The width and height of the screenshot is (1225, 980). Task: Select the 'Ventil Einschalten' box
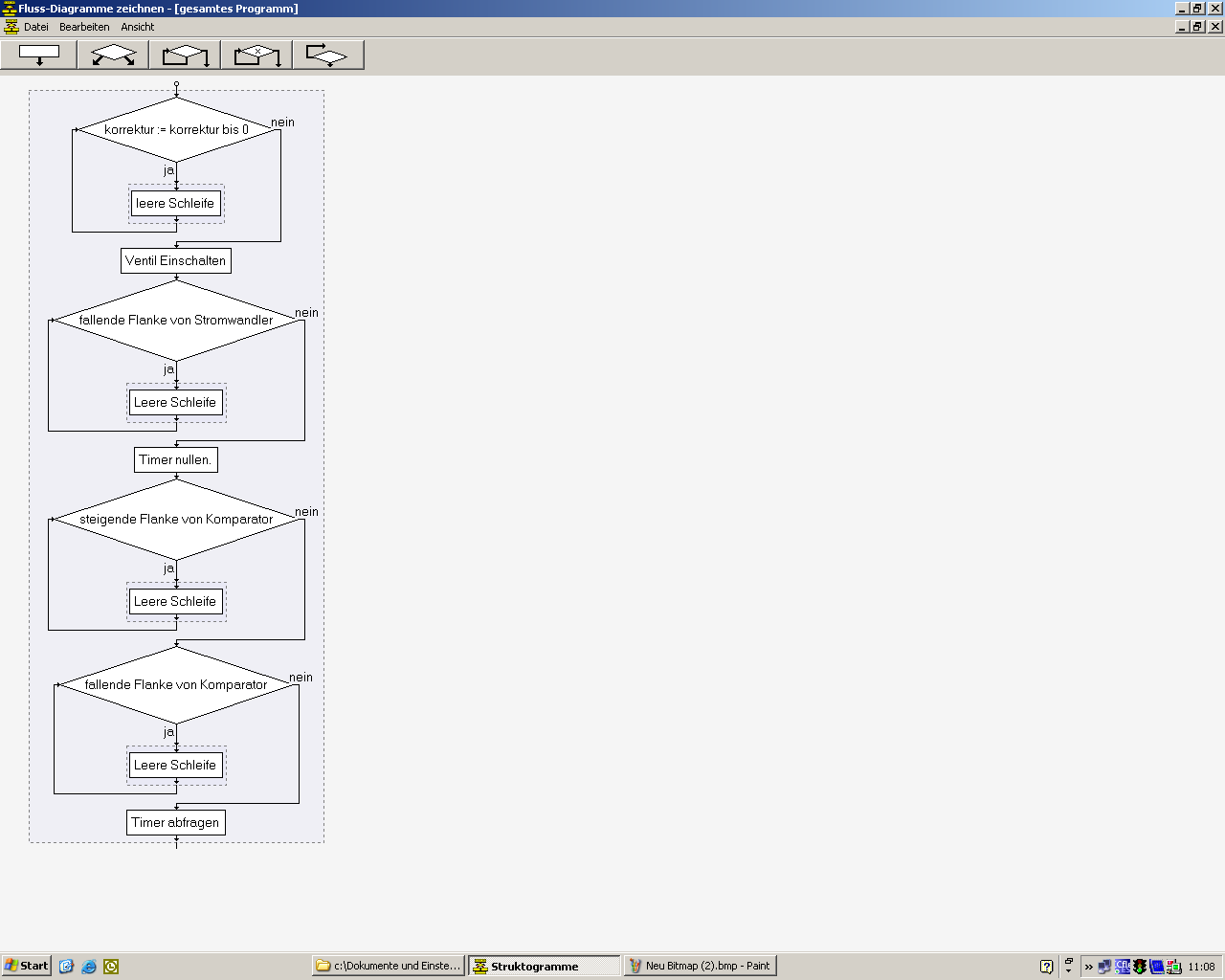(176, 260)
